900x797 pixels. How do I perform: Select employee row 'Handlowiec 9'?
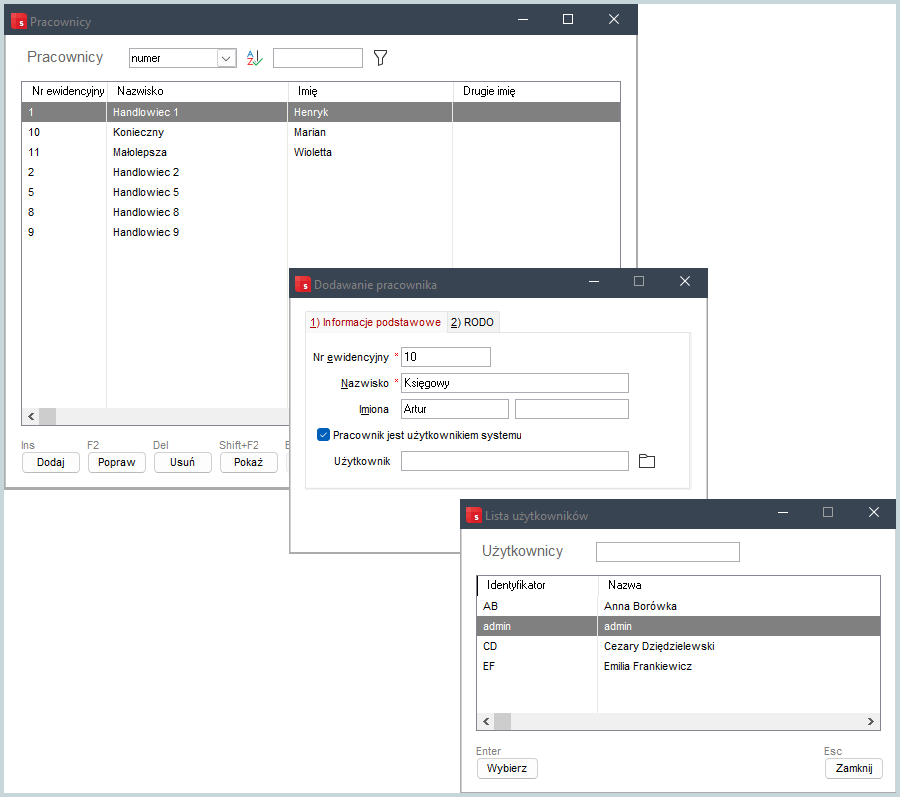[x=321, y=232]
